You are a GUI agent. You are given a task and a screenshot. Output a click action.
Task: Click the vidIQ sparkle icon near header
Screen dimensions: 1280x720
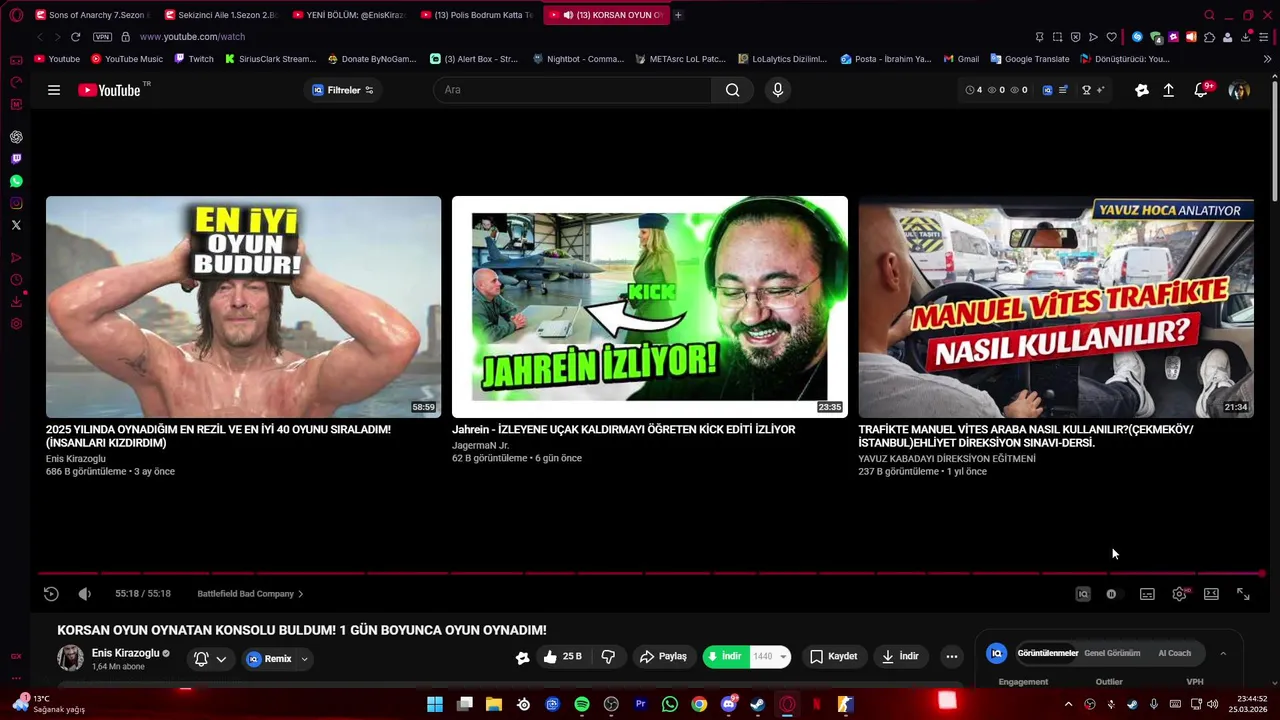coord(1141,90)
